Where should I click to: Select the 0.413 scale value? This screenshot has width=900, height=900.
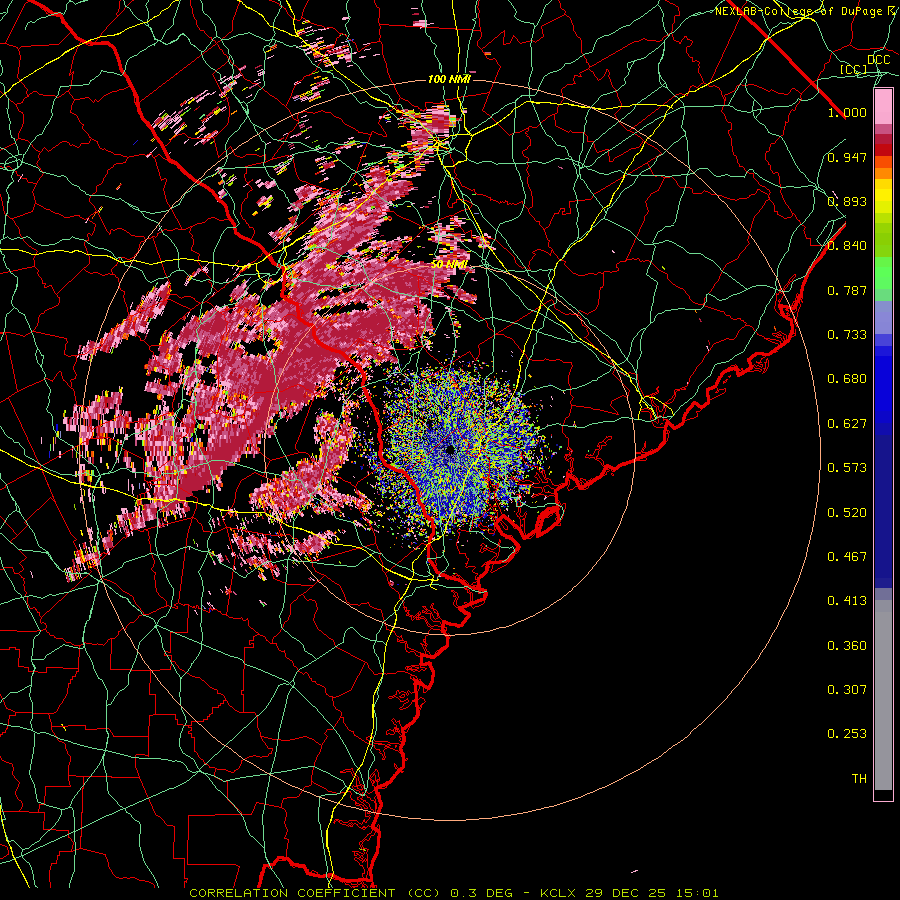847,601
